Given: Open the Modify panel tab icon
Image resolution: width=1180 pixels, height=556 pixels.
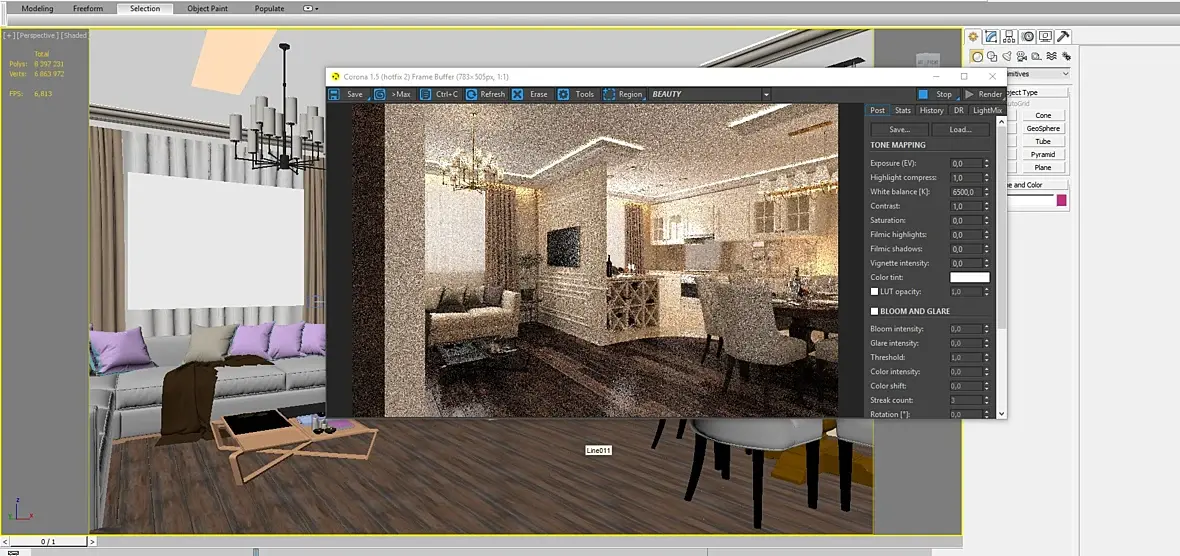Looking at the screenshot, I should click(x=992, y=36).
